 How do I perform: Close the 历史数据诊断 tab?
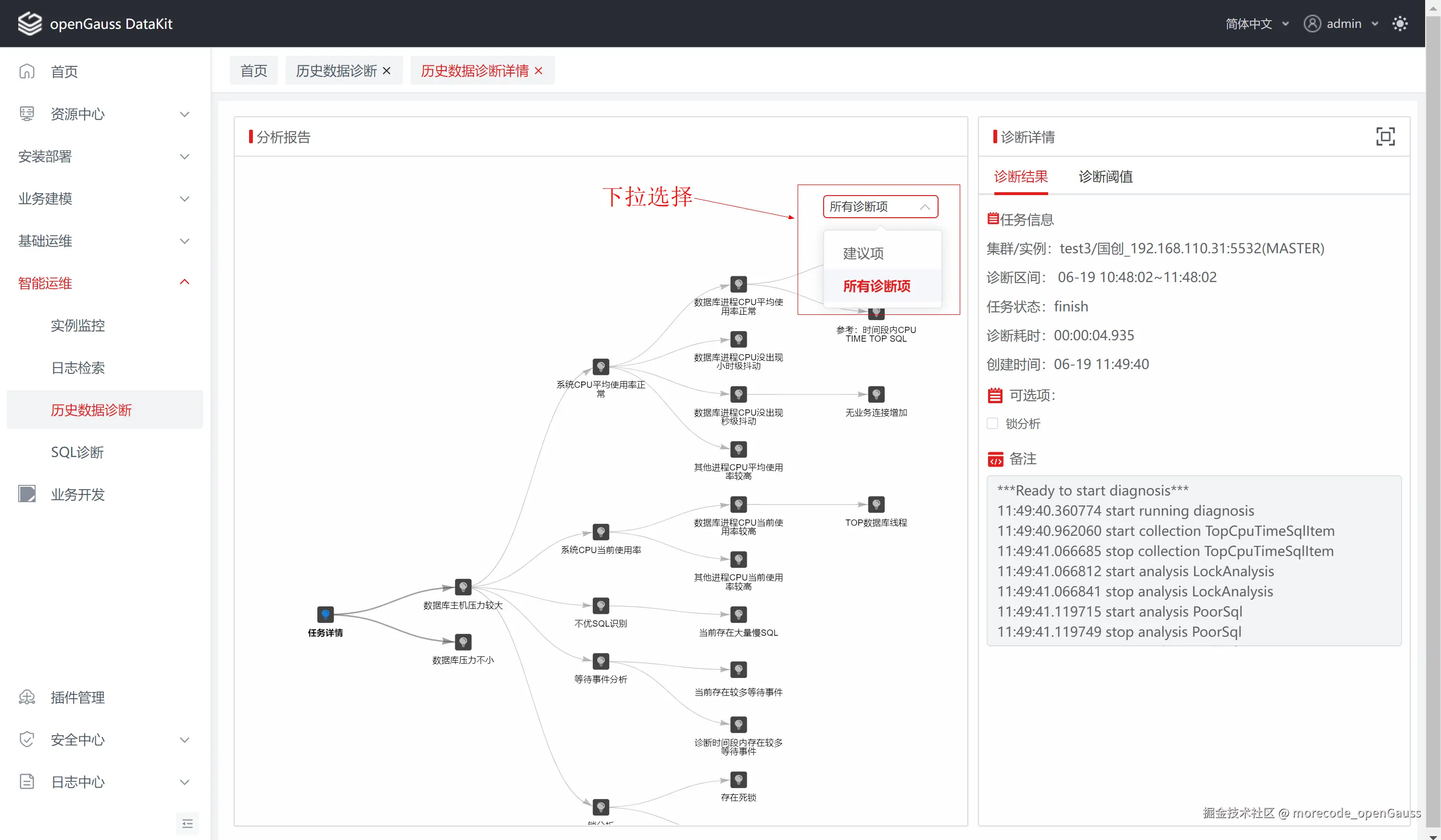387,71
